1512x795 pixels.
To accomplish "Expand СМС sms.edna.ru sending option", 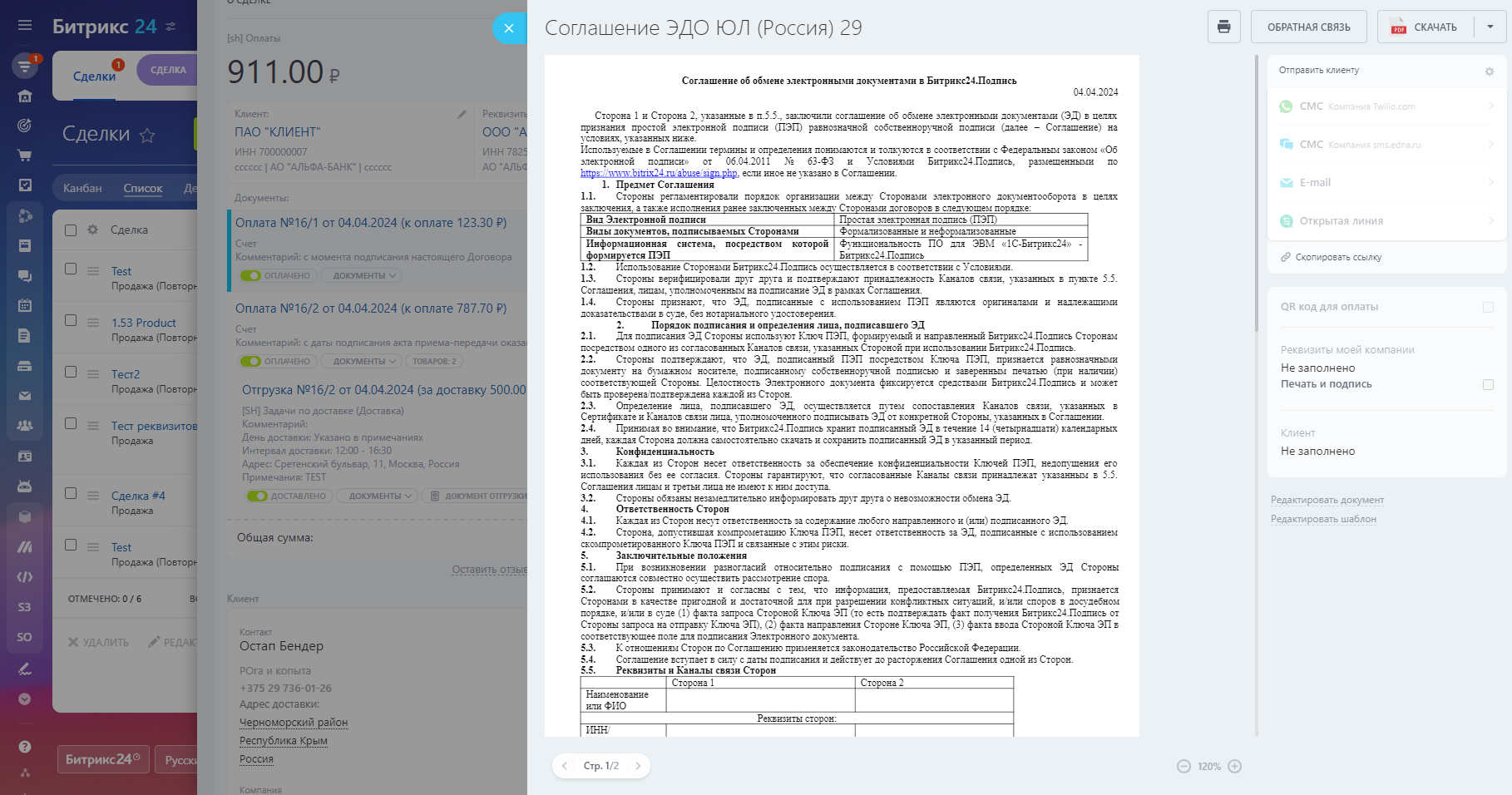I will pyautogui.click(x=1386, y=145).
